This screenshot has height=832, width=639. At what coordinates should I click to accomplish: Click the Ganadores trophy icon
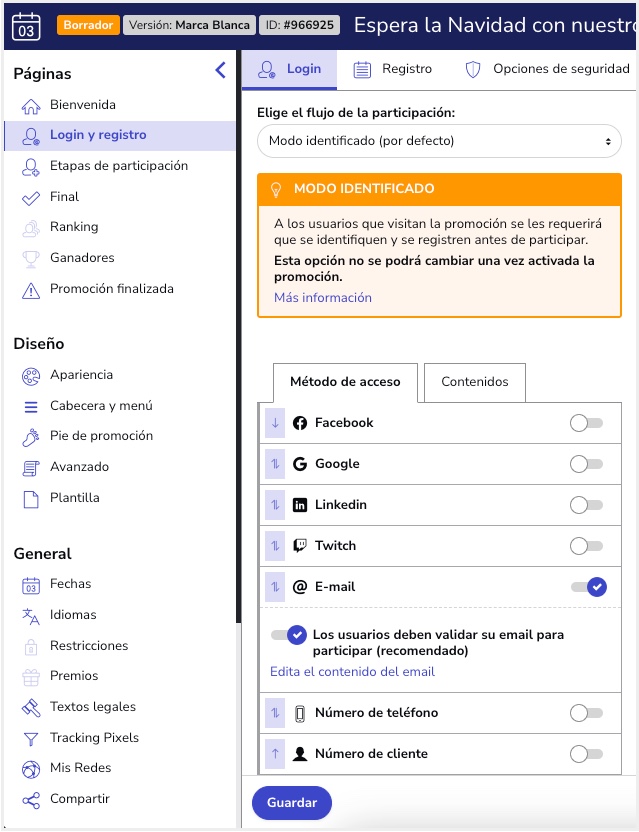31,259
